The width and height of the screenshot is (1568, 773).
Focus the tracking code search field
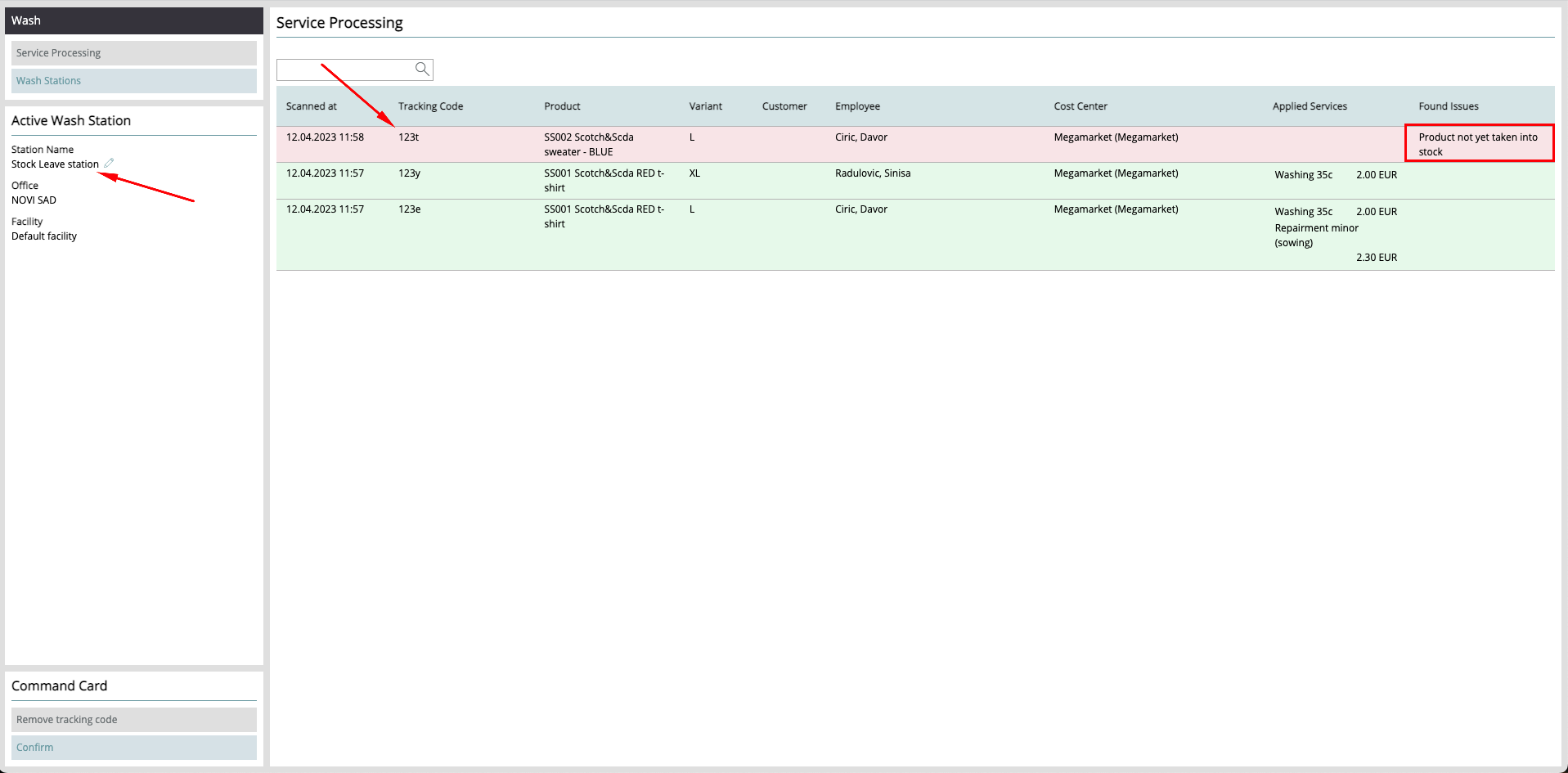click(345, 70)
